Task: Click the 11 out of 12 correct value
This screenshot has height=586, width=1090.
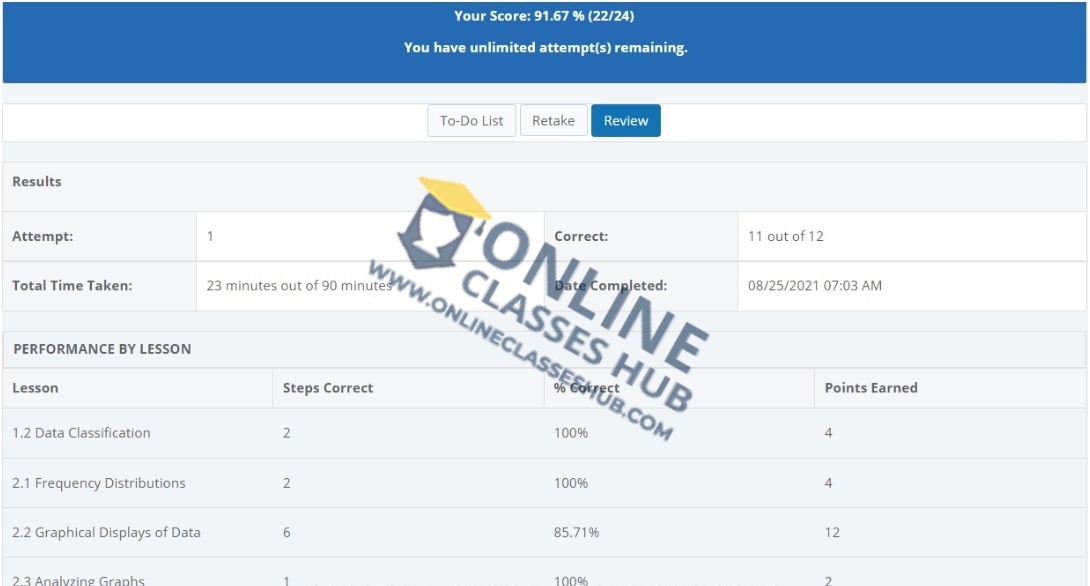Action: pos(785,237)
